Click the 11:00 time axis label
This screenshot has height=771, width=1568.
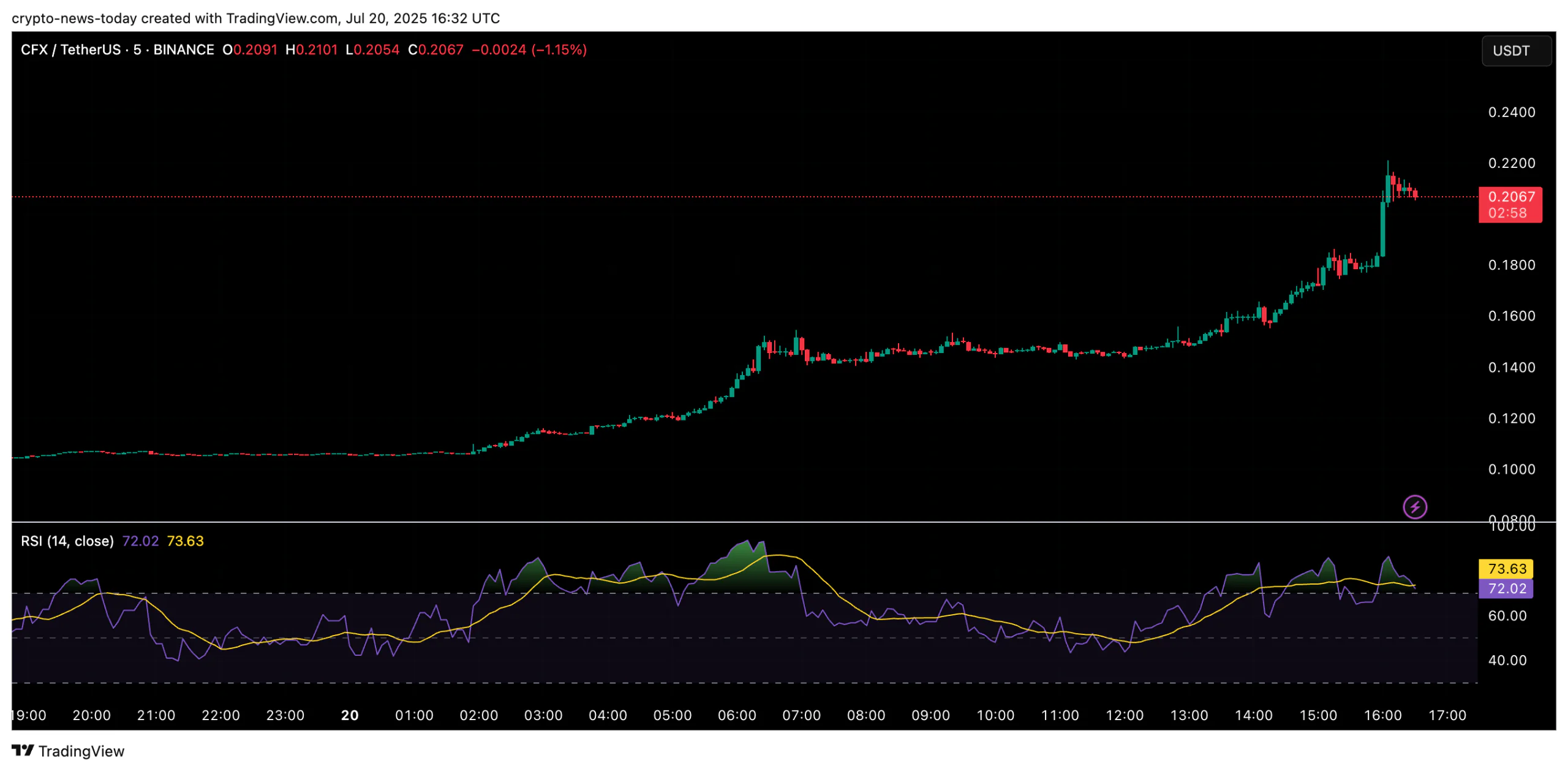[1060, 715]
